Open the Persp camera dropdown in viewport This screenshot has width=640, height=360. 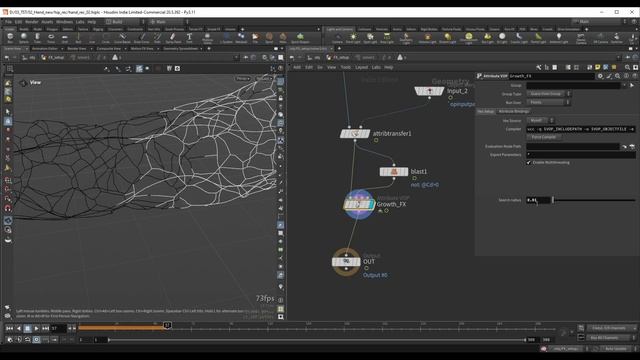(x=243, y=78)
